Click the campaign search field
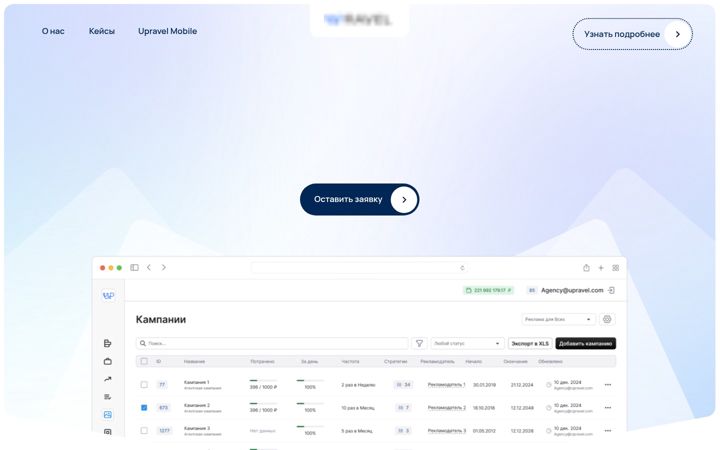Screen dimensions: 720x450 (272, 343)
